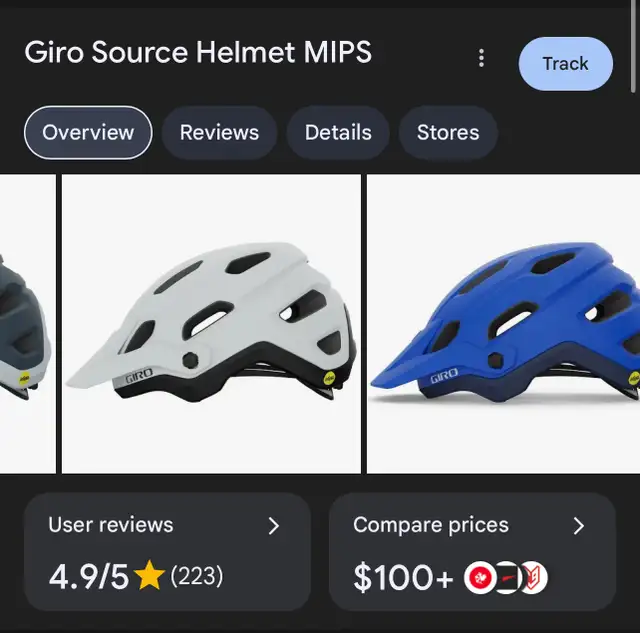
Task: Click the Track button
Action: point(565,64)
